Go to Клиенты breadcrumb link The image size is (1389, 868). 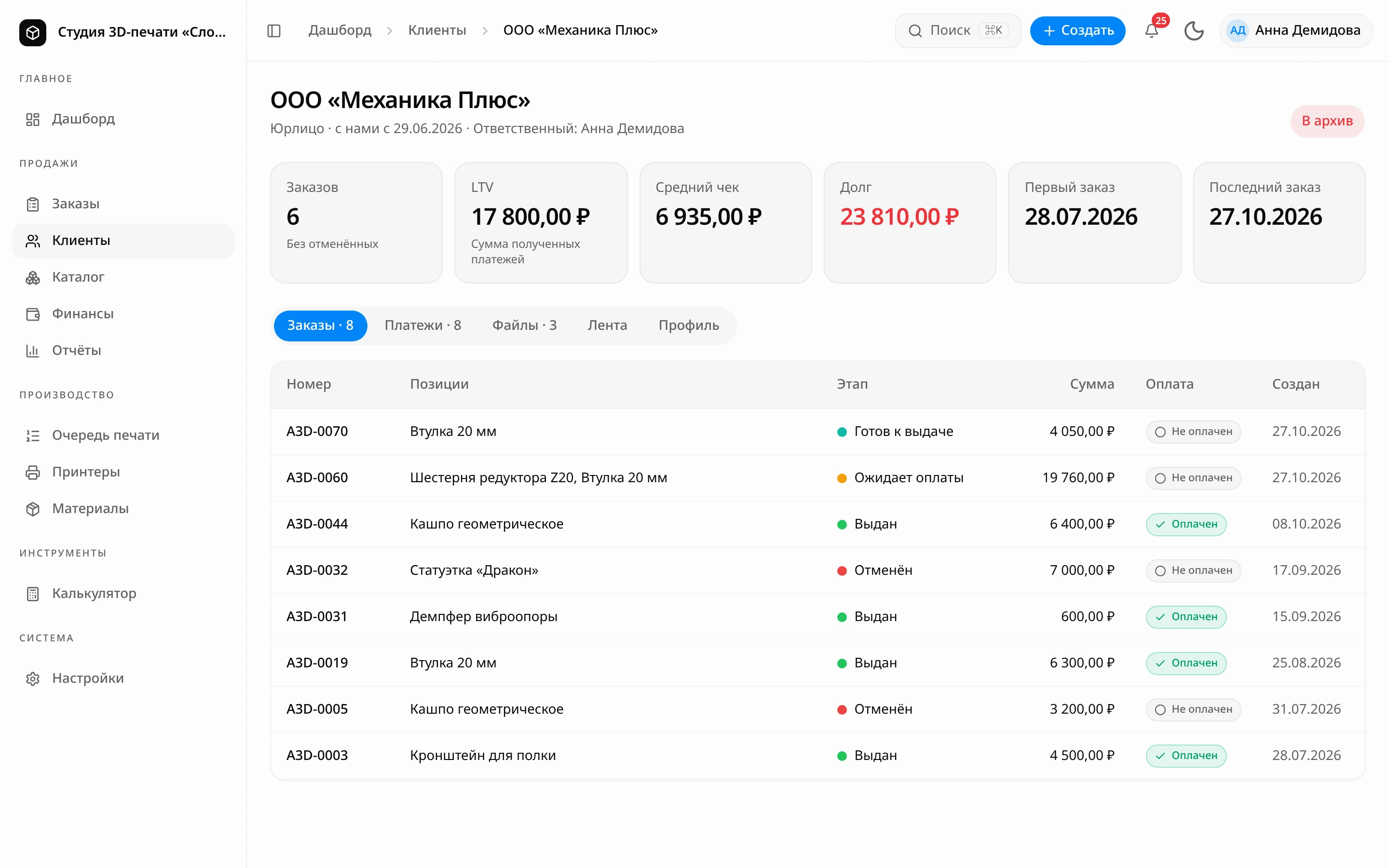pos(437,30)
